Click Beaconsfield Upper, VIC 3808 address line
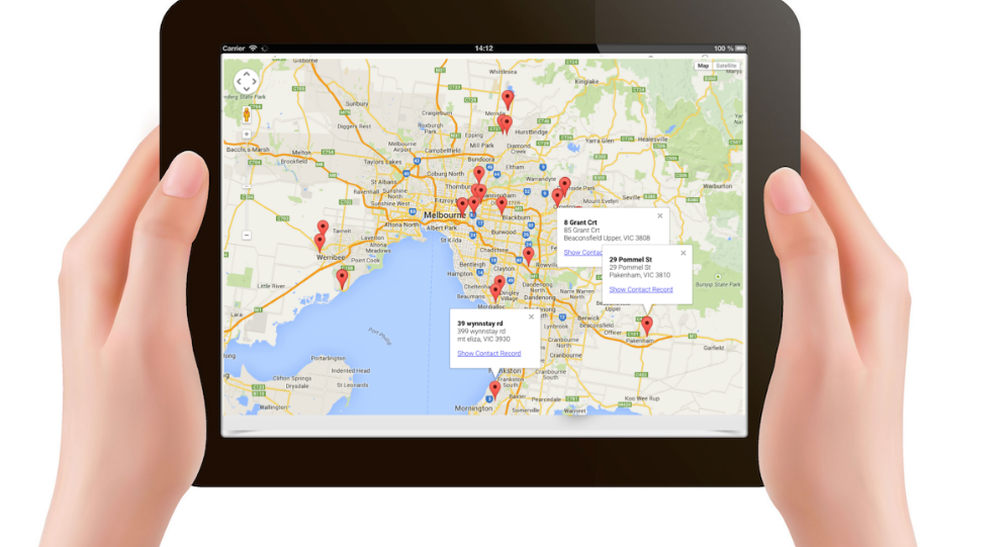Viewport: 1000px width, 547px height. pyautogui.click(x=607, y=238)
